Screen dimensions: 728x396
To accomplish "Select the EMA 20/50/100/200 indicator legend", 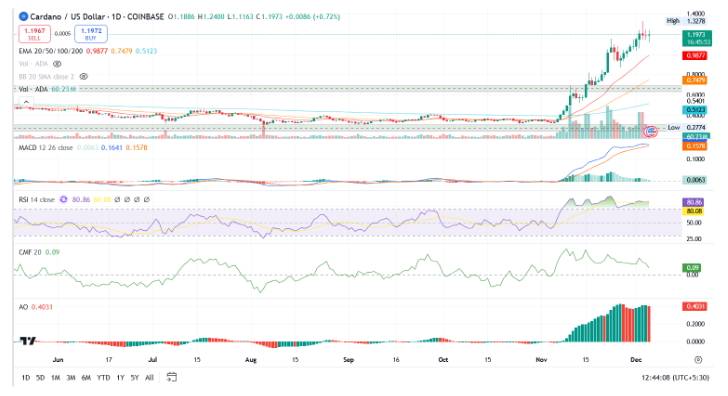I will tap(51, 51).
